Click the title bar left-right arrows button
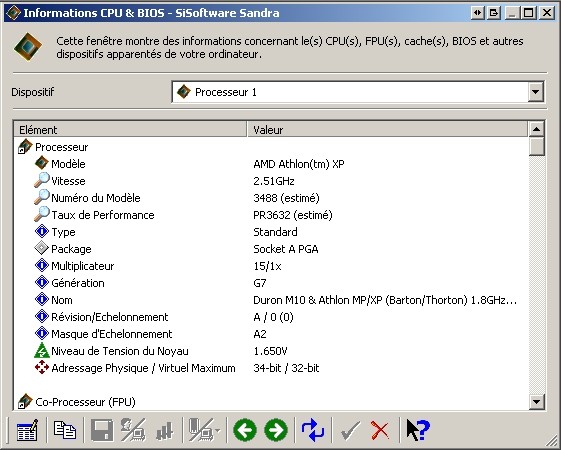561x450 pixels. 478,13
